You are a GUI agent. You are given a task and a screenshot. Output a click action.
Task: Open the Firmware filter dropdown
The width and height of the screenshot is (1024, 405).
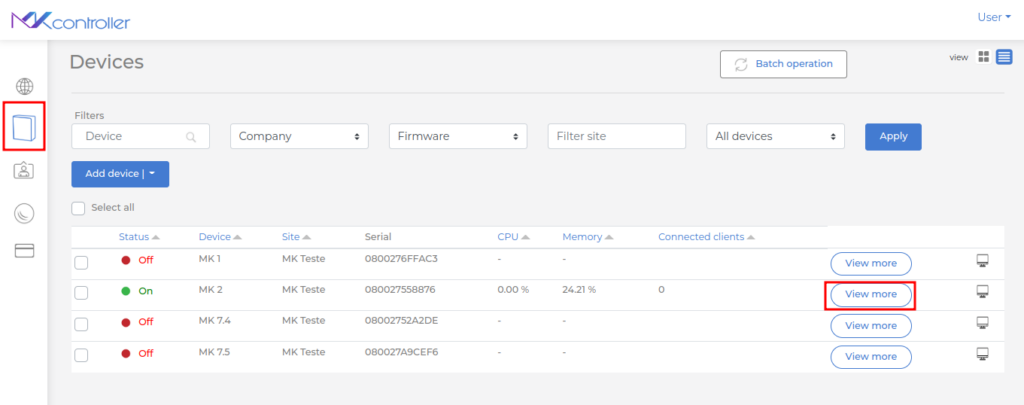tap(457, 136)
